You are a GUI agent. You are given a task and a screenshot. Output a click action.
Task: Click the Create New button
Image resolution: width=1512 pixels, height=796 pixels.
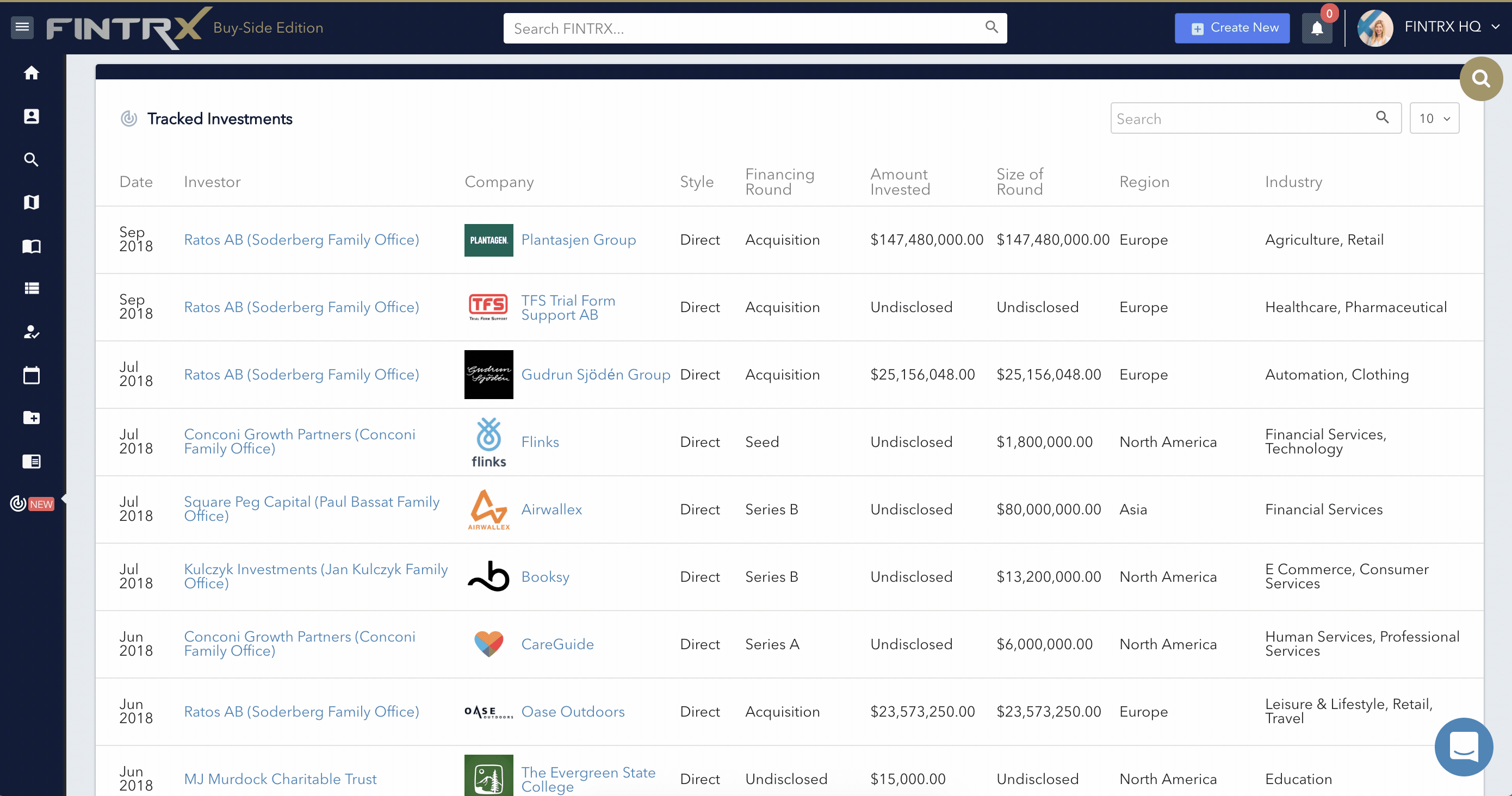(x=1232, y=28)
